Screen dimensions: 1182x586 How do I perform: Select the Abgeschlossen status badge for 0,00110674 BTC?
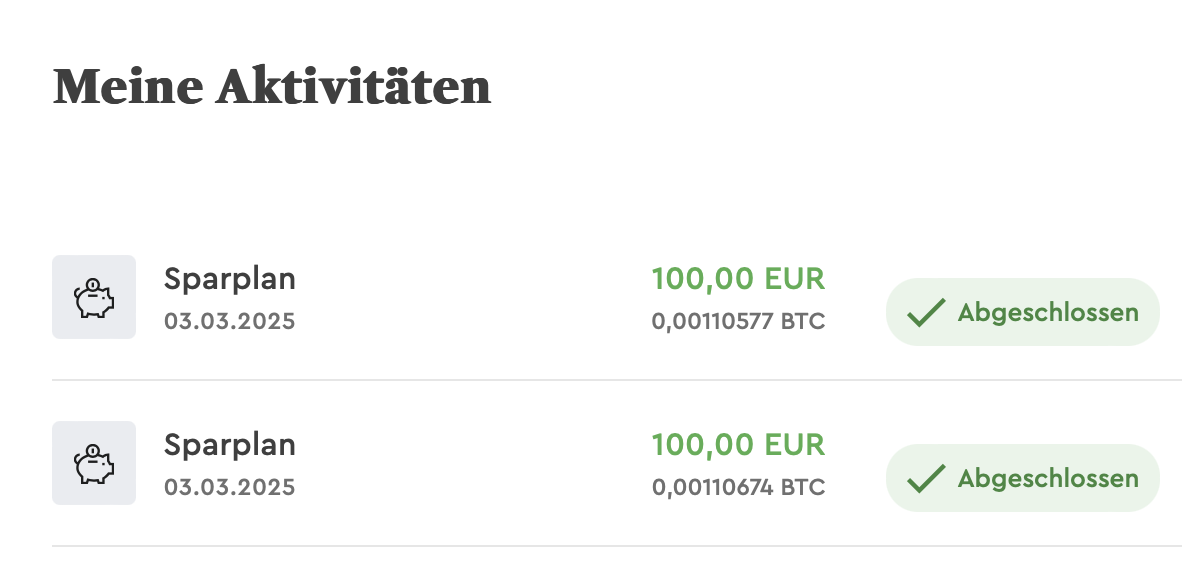pyautogui.click(x=1022, y=478)
